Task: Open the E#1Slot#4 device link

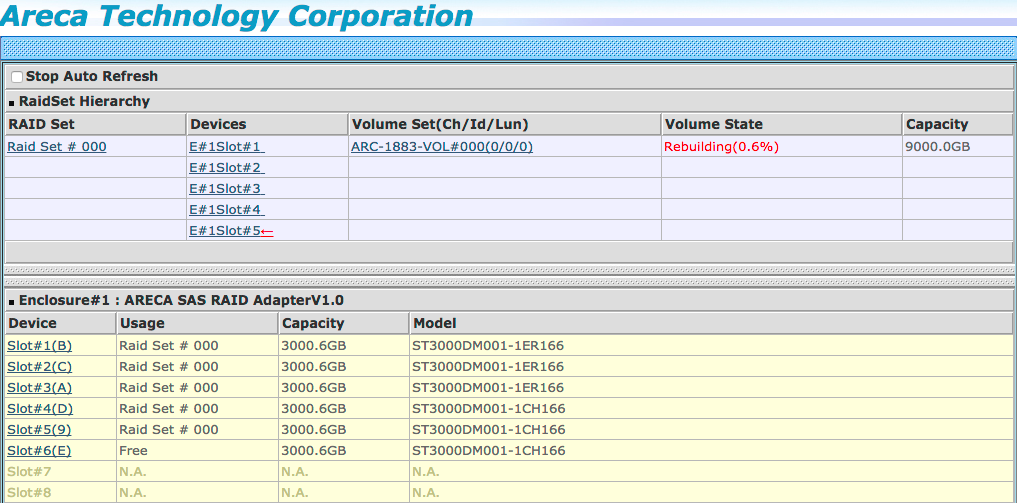Action: [x=226, y=209]
